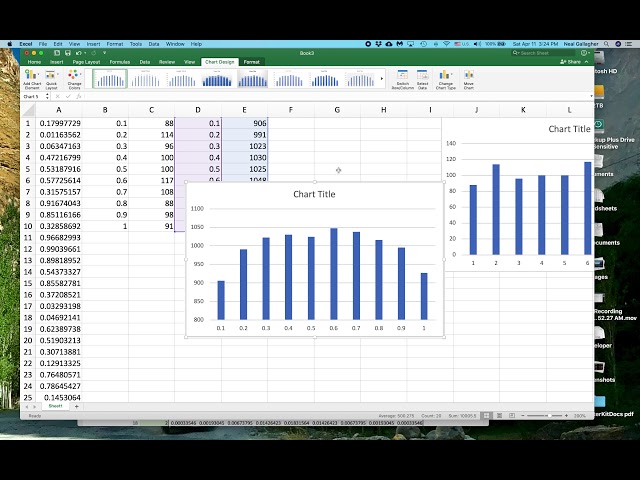
Task: Click cell A1 value 0.17997729
Action: [x=59, y=123]
